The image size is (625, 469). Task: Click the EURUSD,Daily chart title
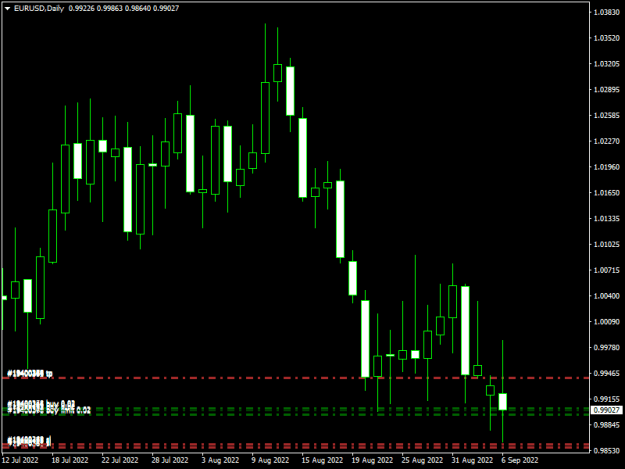pos(39,8)
